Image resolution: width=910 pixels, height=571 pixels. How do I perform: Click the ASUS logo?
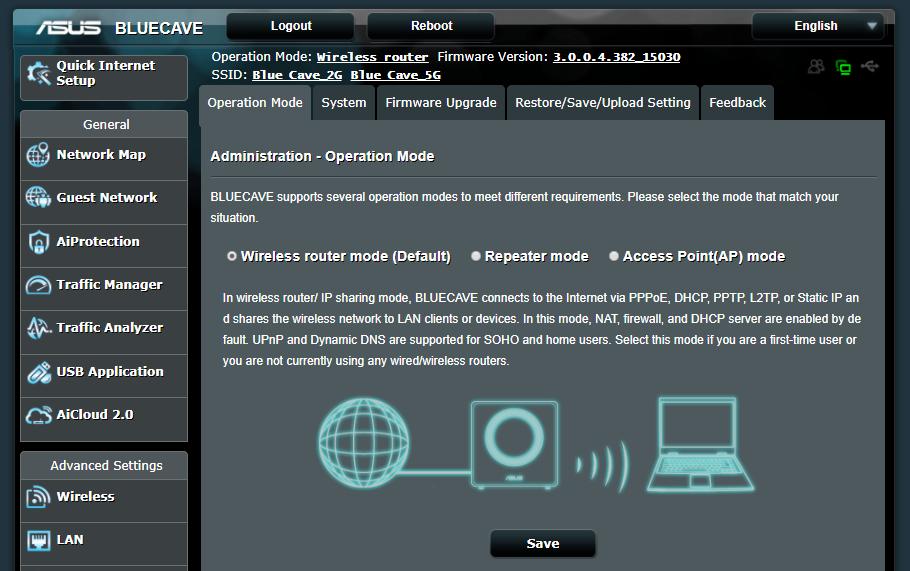click(x=68, y=28)
